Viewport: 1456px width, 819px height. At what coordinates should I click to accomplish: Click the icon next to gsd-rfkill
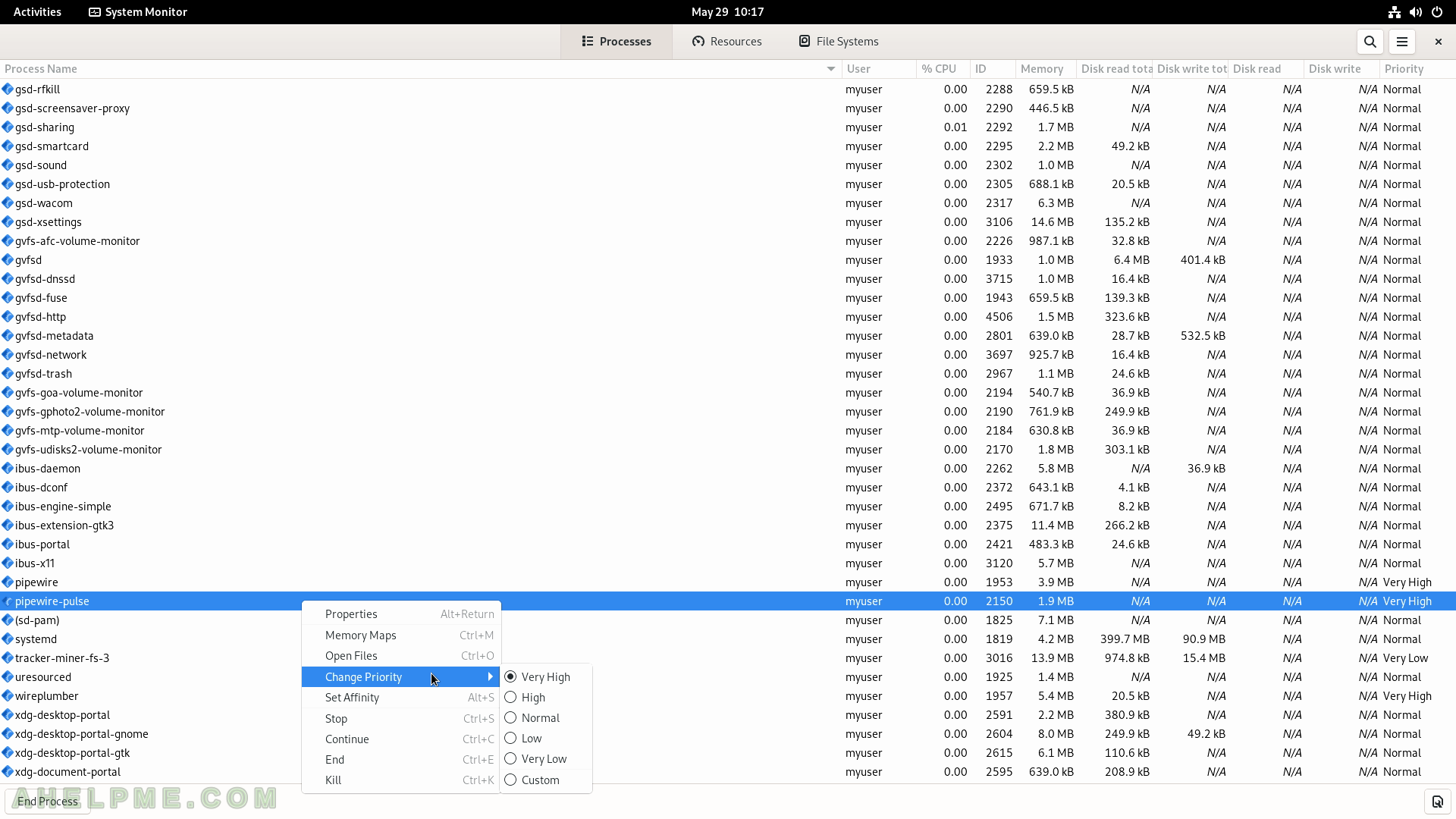8,89
